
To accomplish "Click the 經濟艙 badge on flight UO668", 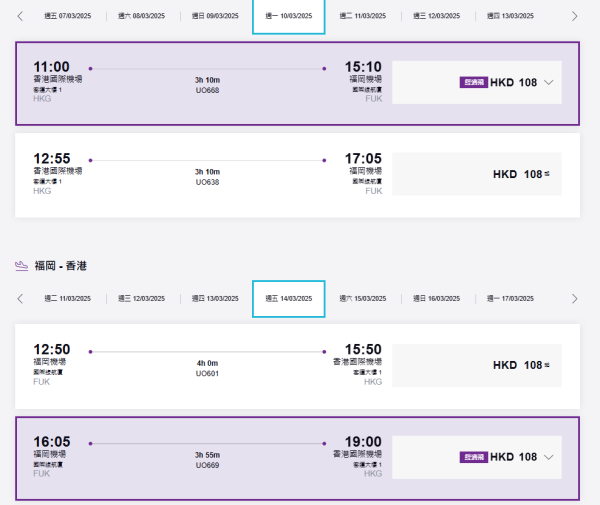I will pyautogui.click(x=473, y=83).
